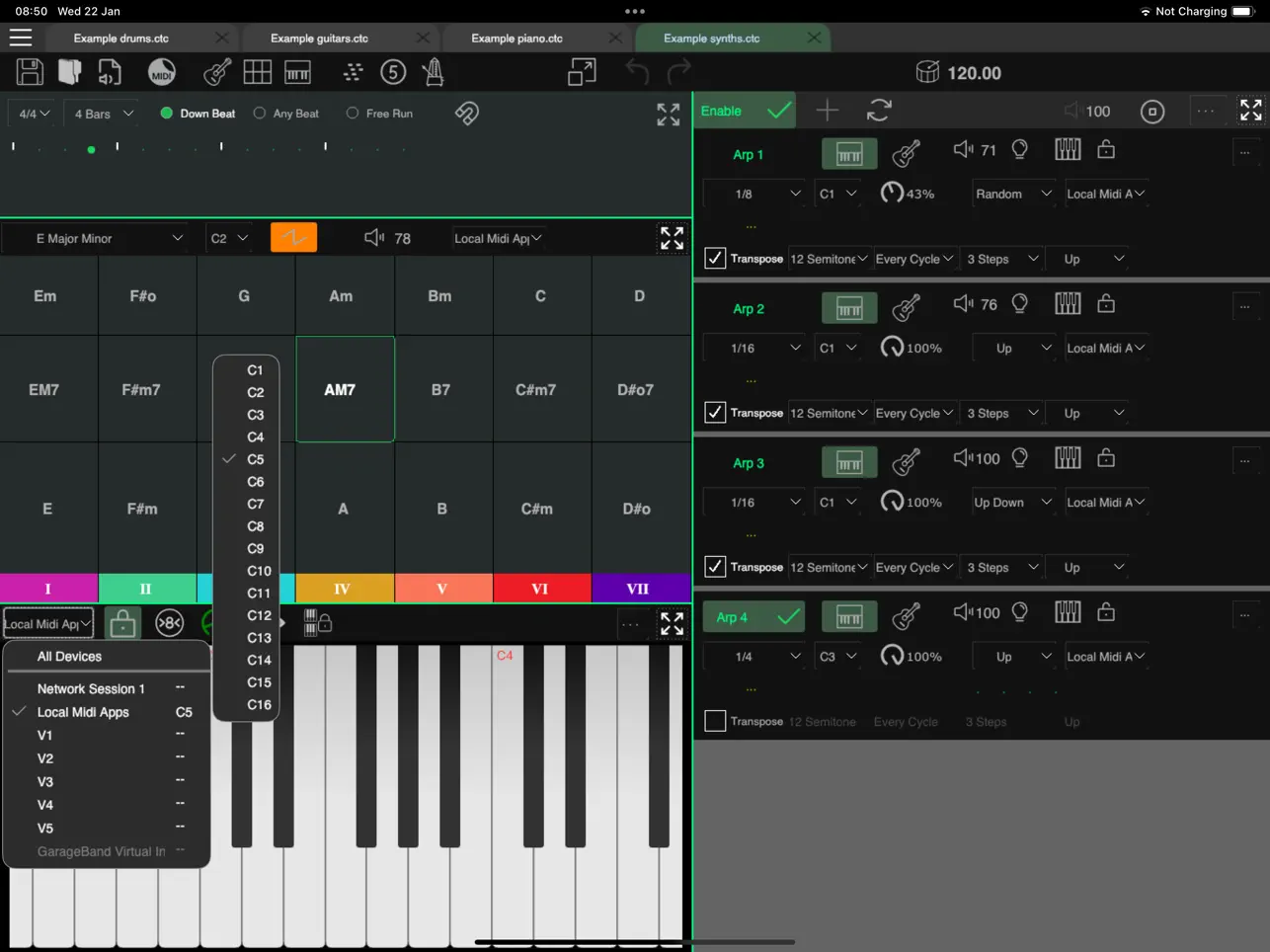Select the guitar icon in top toolbar
Screen dimensions: 1270x952
click(x=217, y=72)
